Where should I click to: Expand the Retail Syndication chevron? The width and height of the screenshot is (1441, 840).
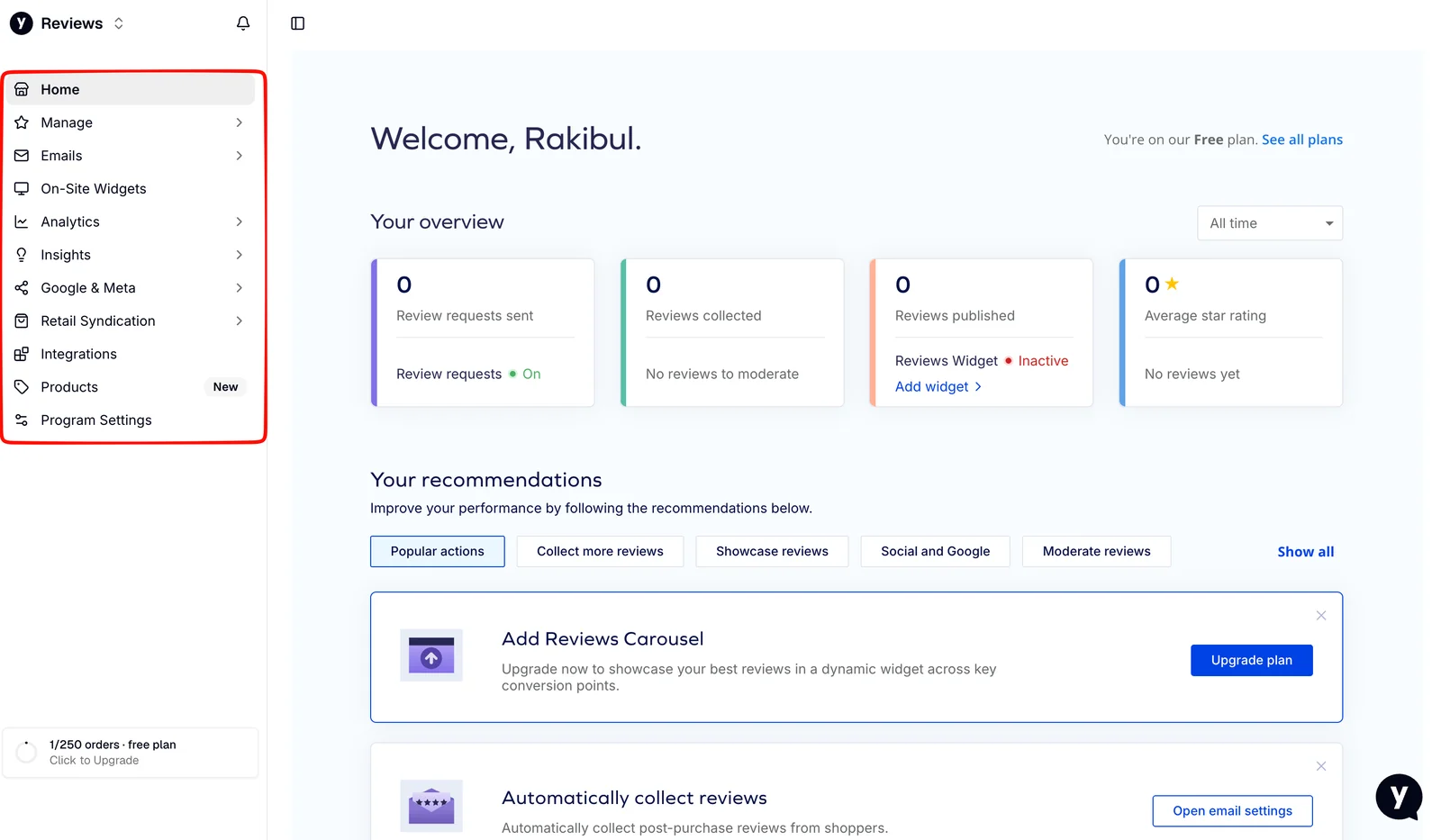tap(240, 321)
